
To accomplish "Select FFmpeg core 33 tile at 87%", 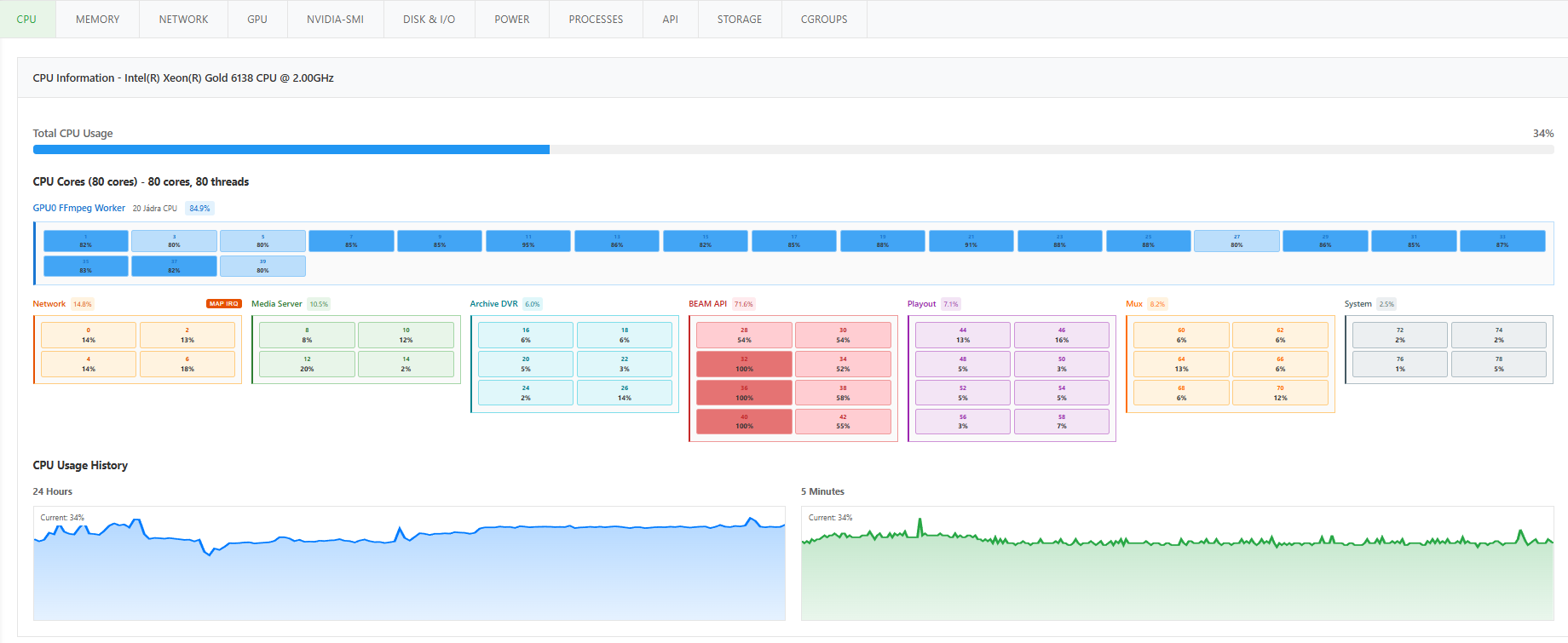I will 1502,241.
